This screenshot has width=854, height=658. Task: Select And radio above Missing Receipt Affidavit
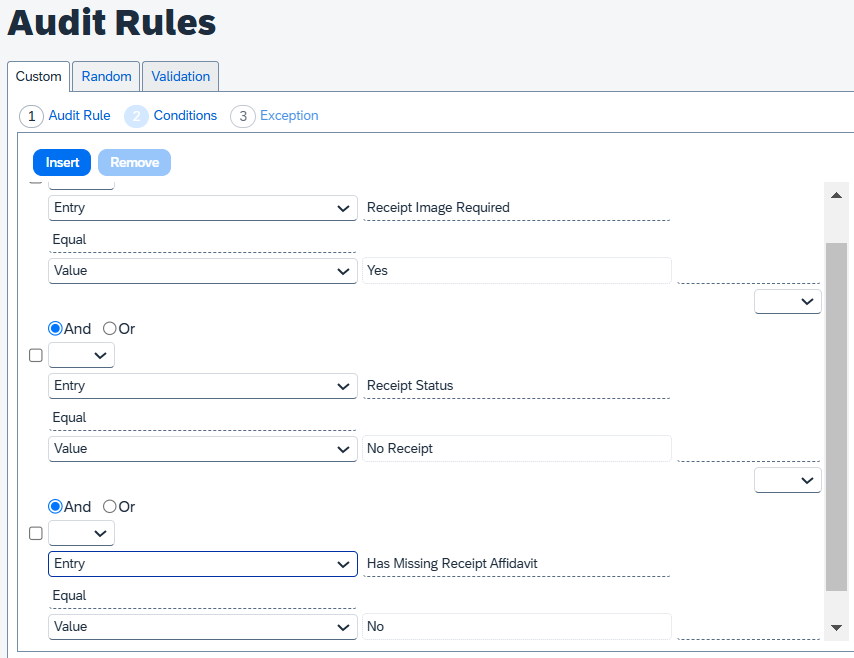pos(55,507)
